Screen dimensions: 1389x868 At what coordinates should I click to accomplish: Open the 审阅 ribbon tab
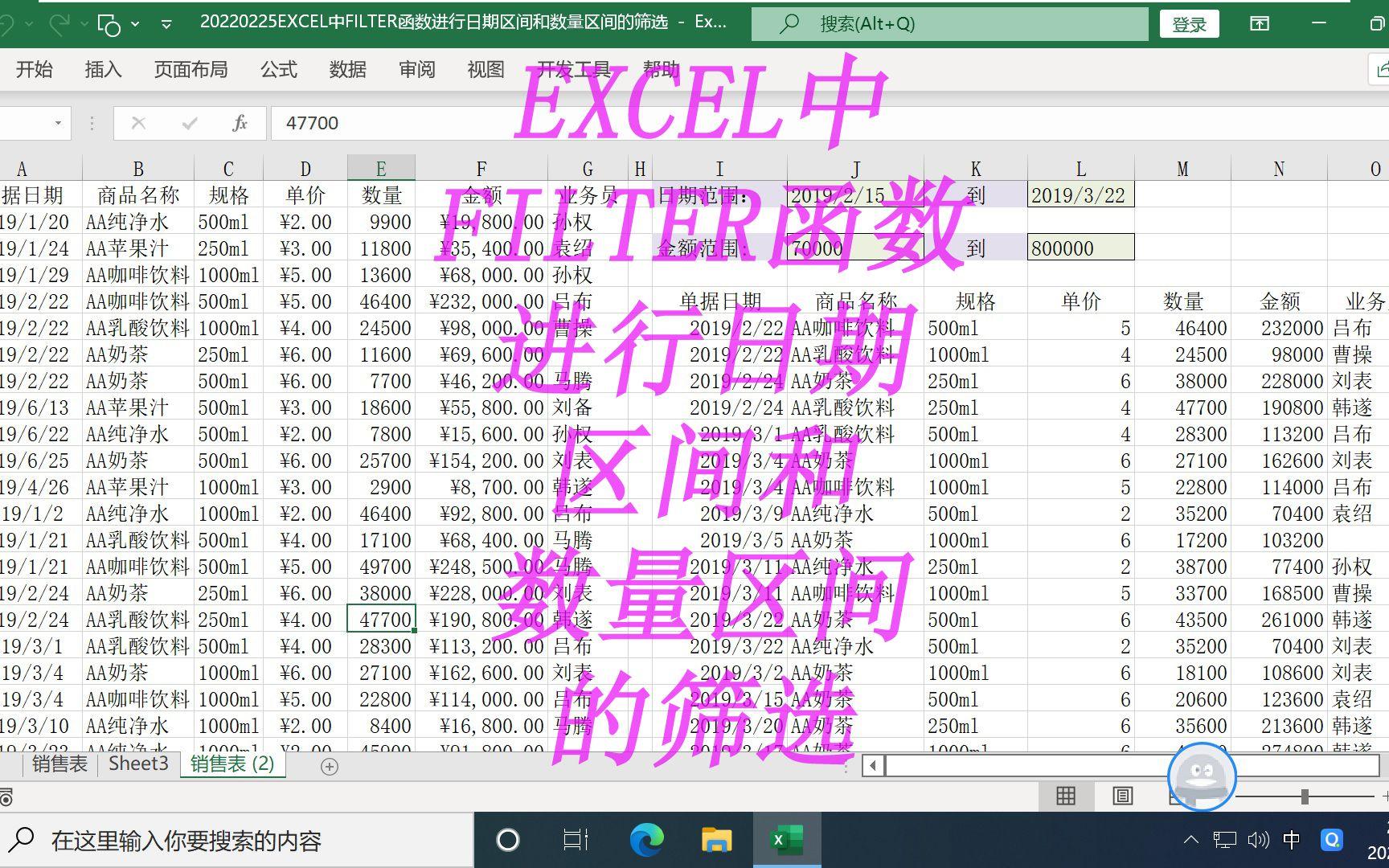click(416, 70)
